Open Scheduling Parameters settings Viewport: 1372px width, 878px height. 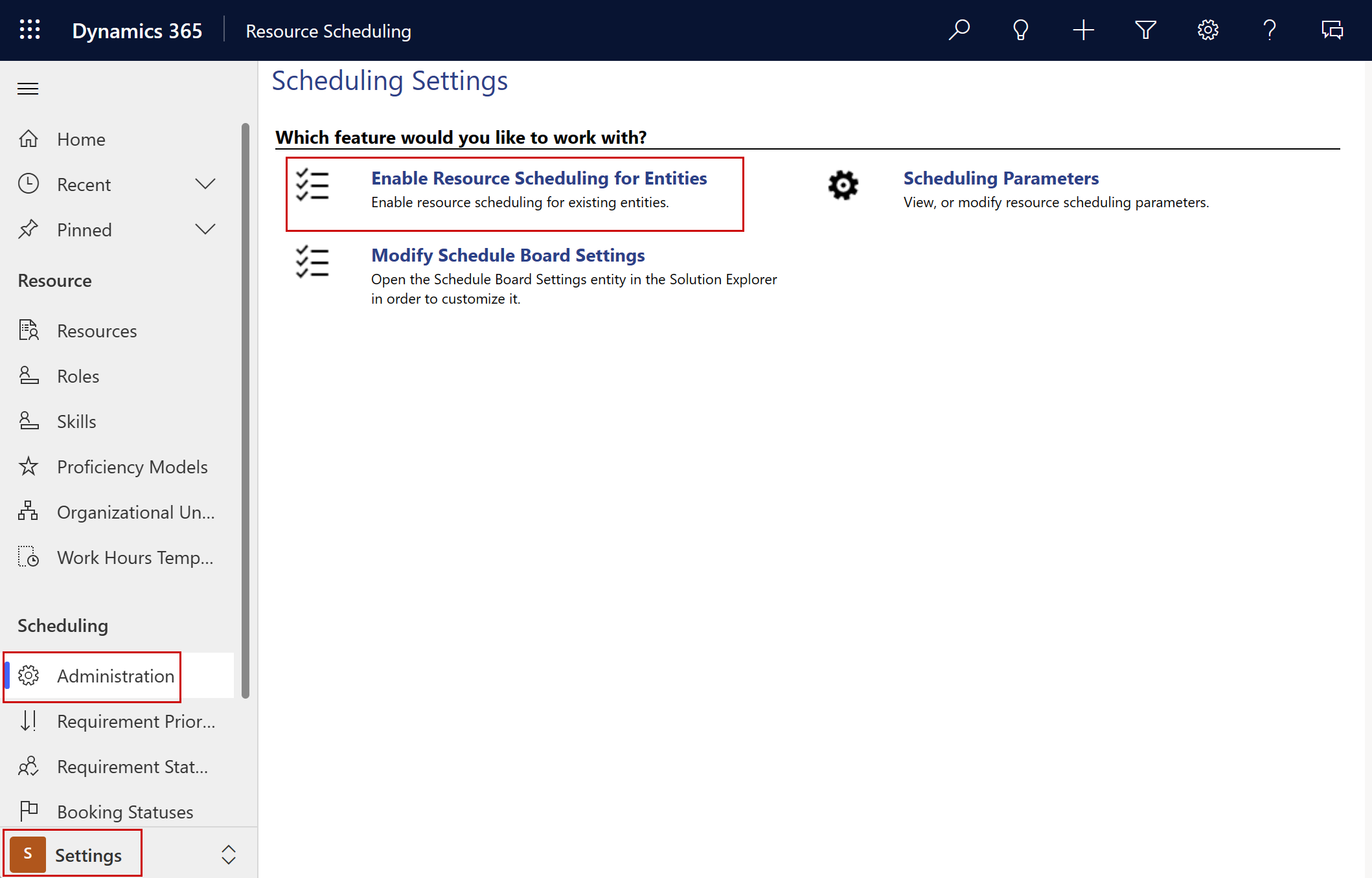pos(999,178)
